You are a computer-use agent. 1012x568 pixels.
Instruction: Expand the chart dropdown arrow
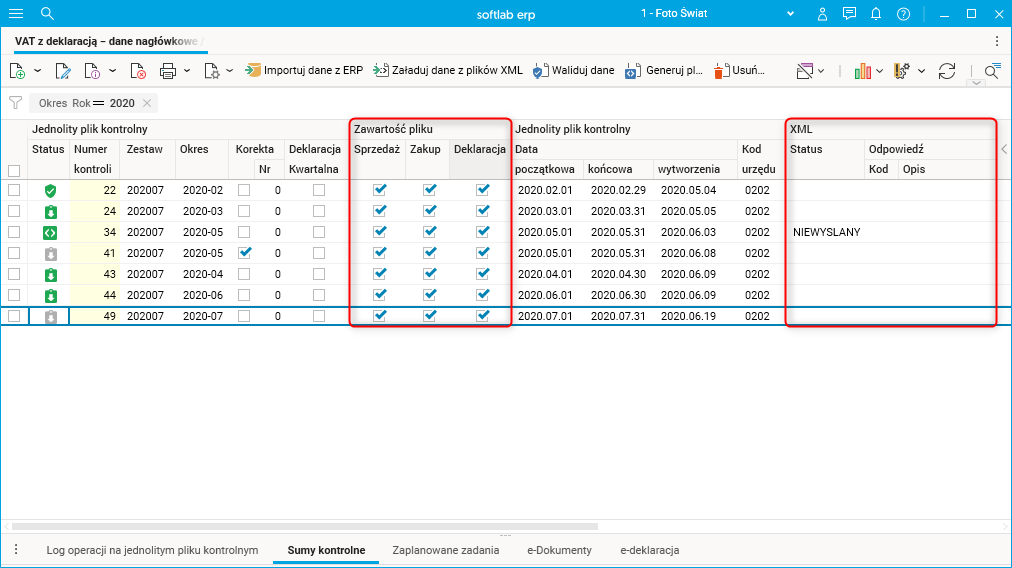click(x=879, y=70)
